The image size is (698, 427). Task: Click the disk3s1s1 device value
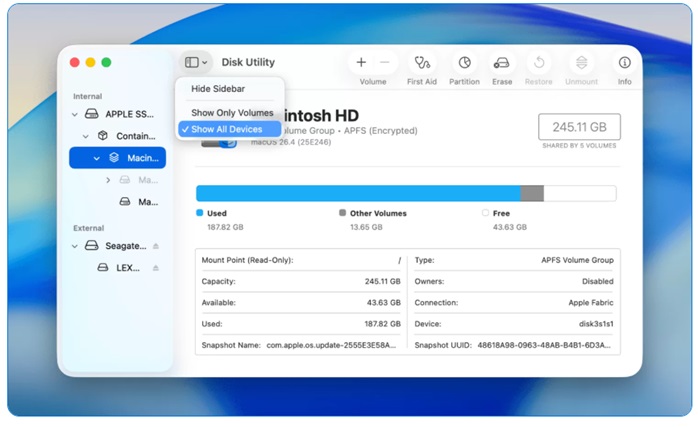[596, 324]
